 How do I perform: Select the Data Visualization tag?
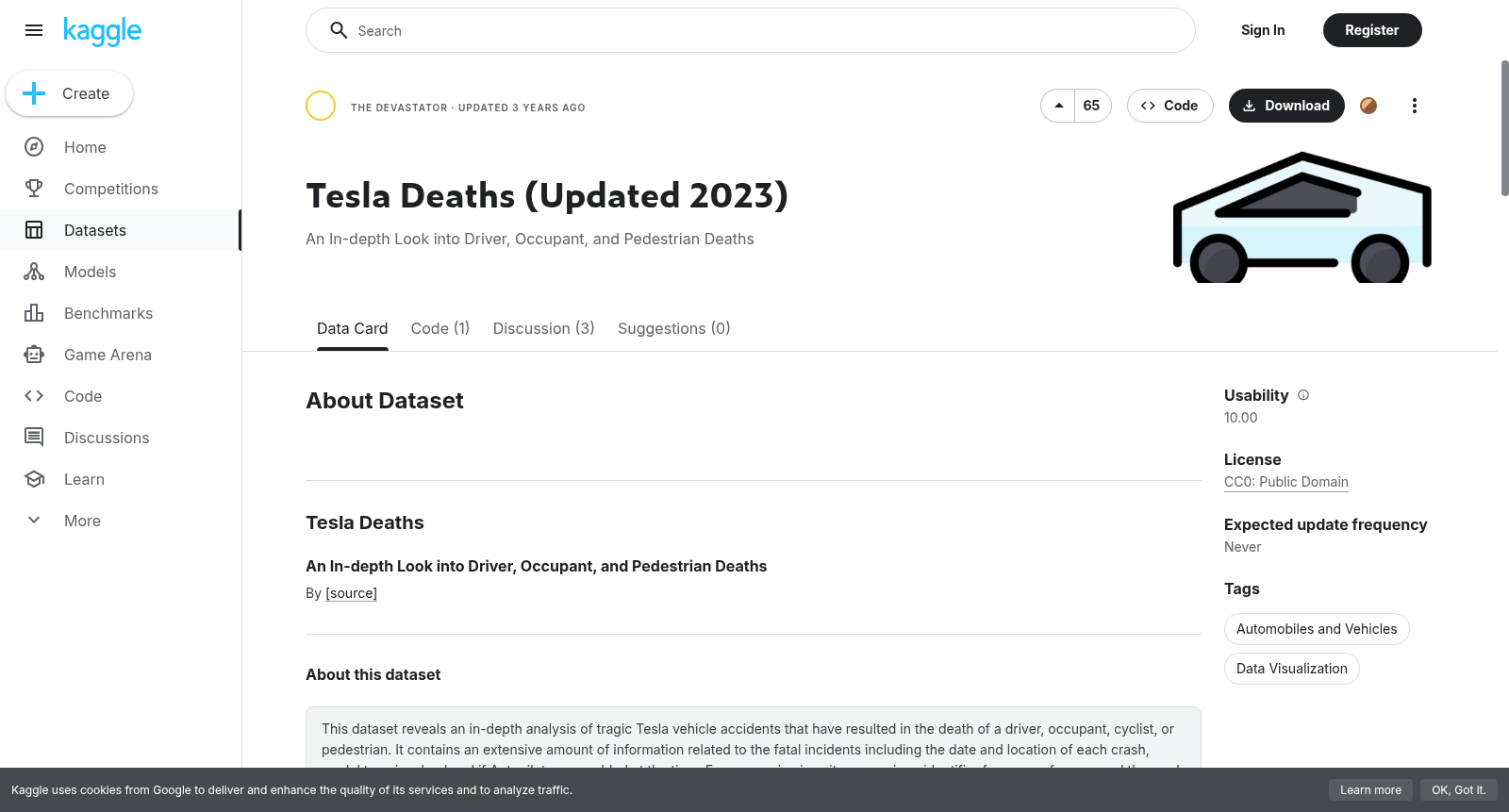(1292, 669)
